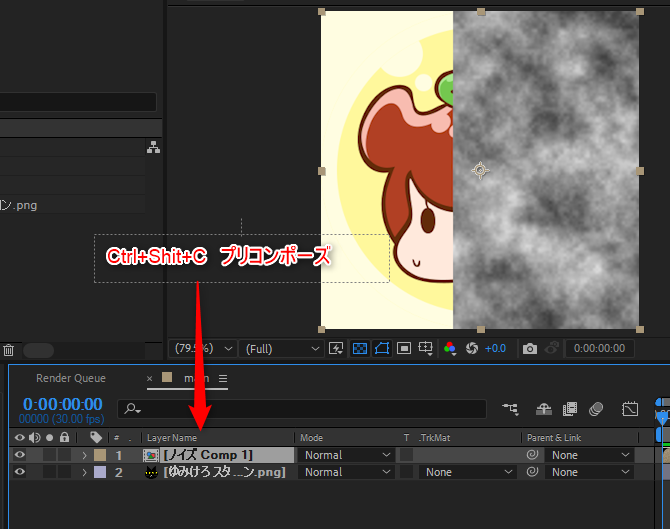Click TrkMat column header
Image resolution: width=670 pixels, height=529 pixels.
(x=435, y=438)
